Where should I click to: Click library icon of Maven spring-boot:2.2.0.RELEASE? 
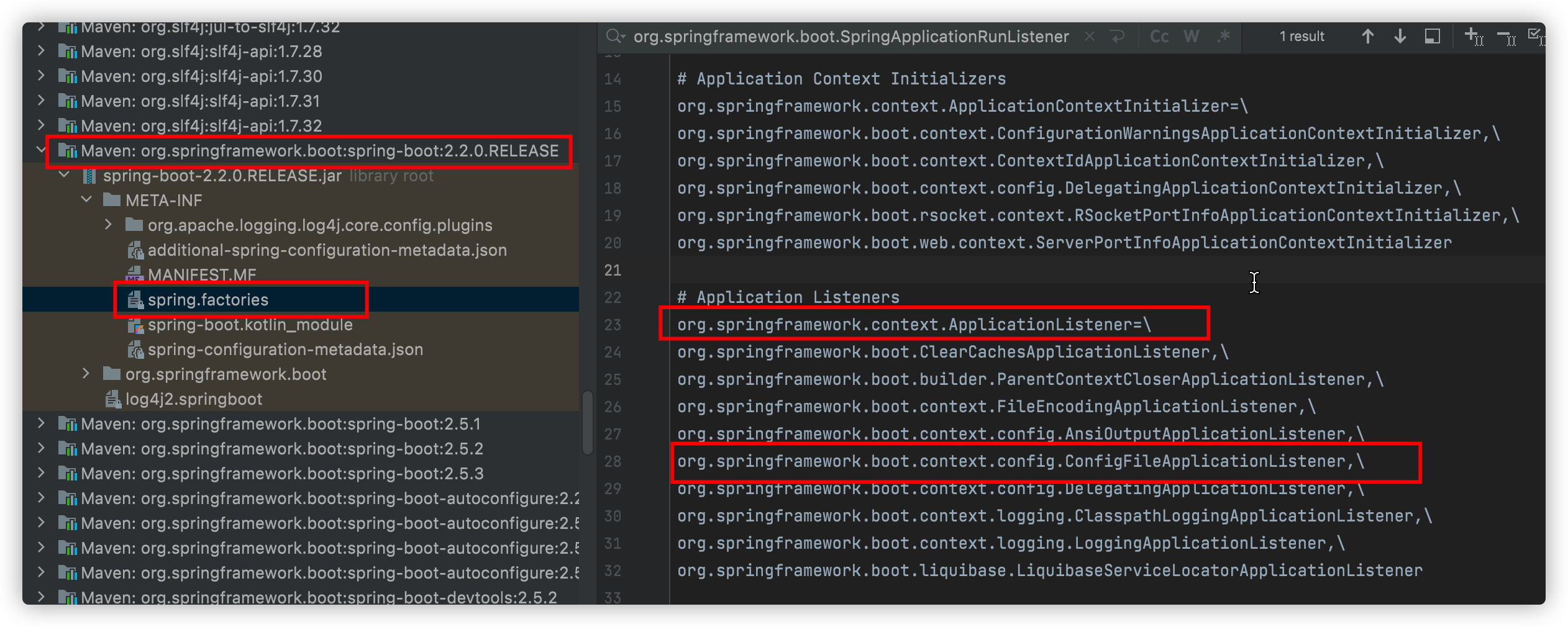point(68,151)
